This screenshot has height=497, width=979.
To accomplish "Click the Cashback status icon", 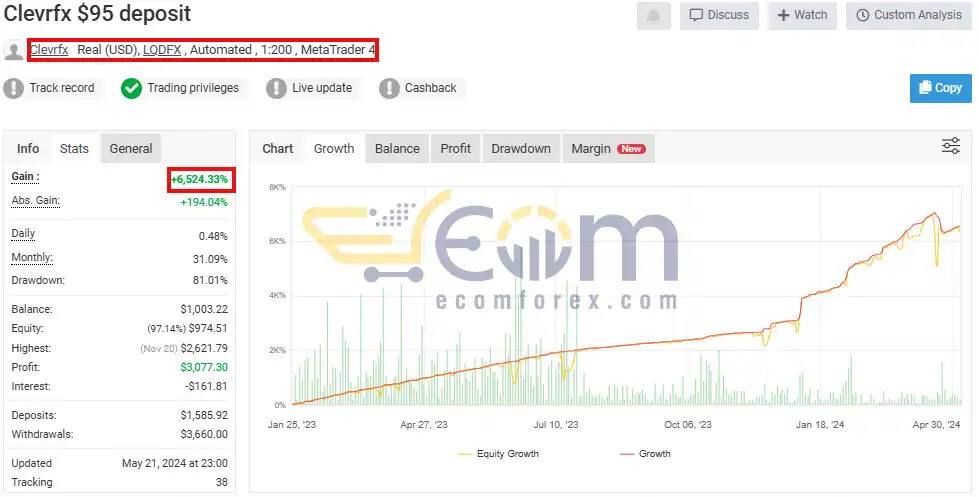I will click(389, 88).
